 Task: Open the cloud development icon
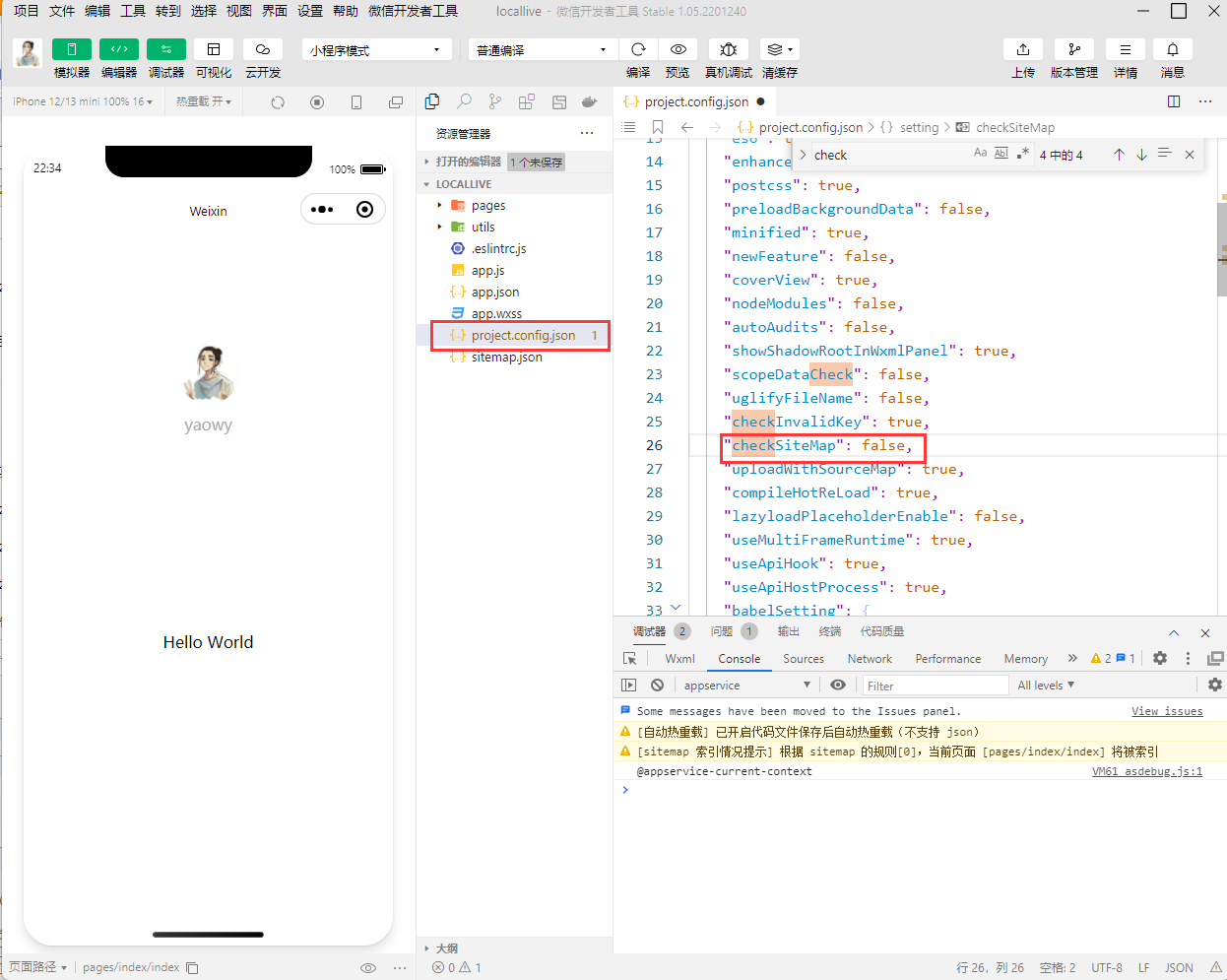pyautogui.click(x=263, y=49)
